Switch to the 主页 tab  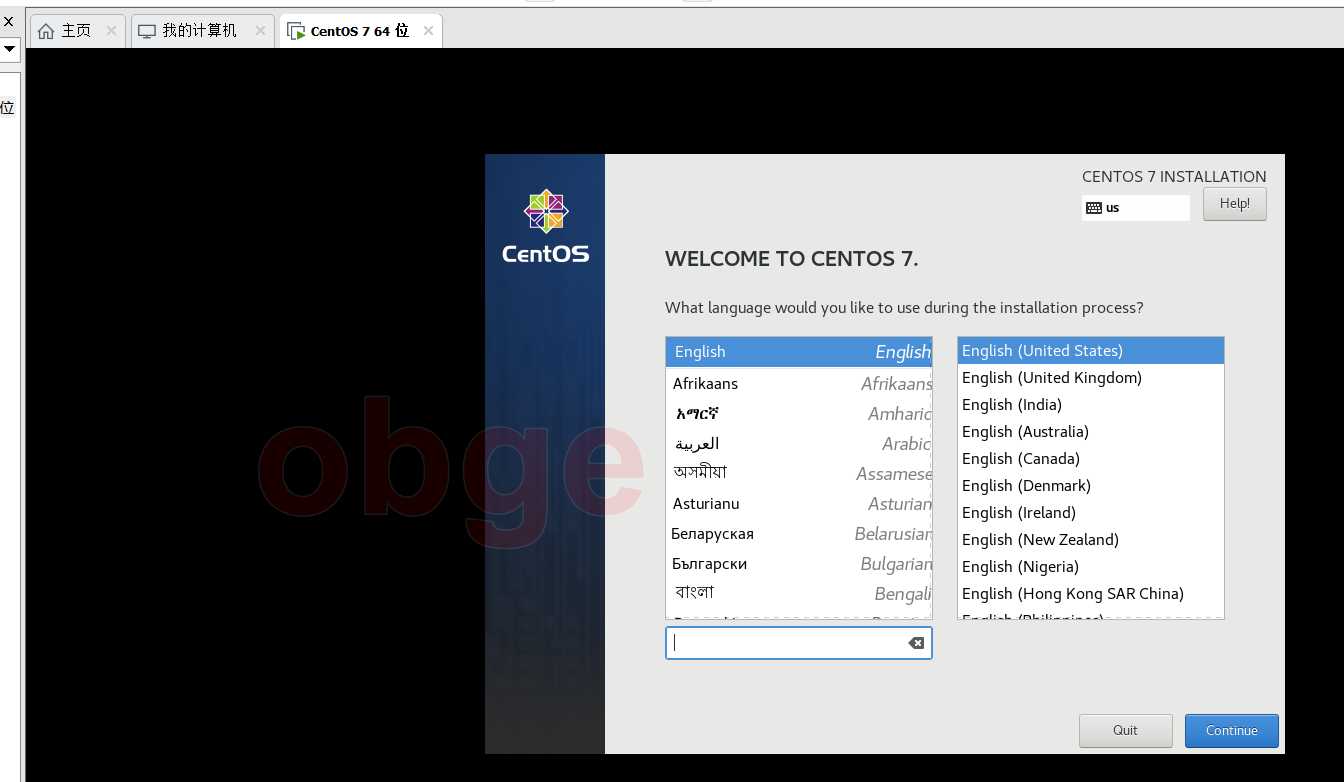coord(78,31)
